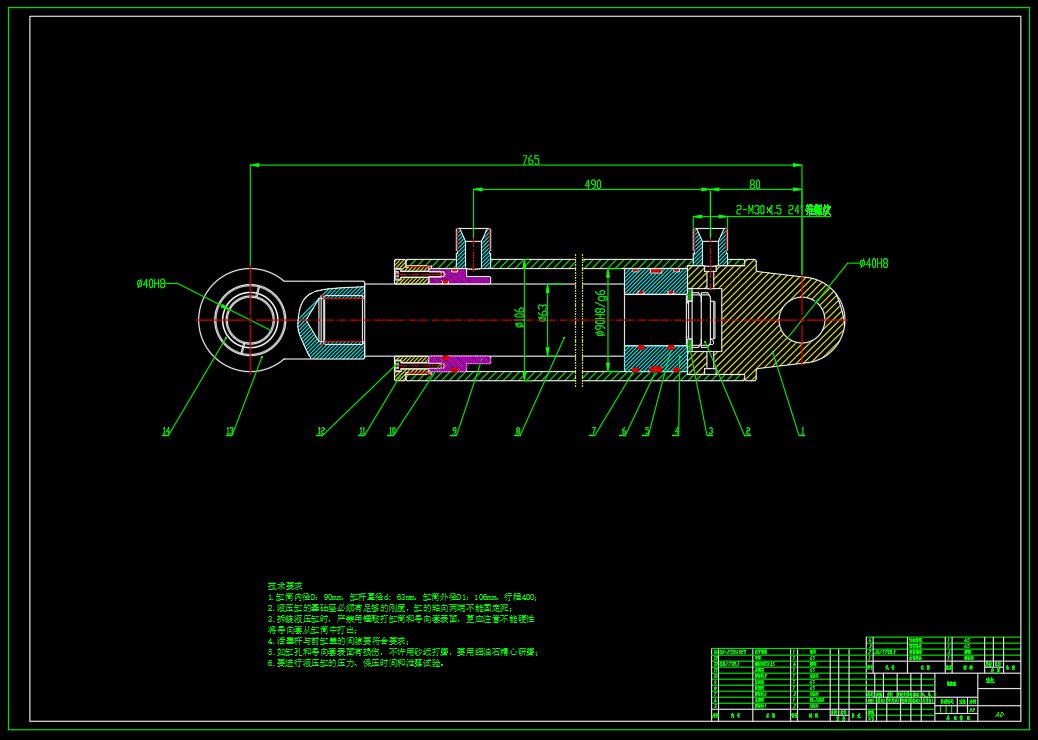
Task: Select part balloon number 4
Action: [x=676, y=432]
